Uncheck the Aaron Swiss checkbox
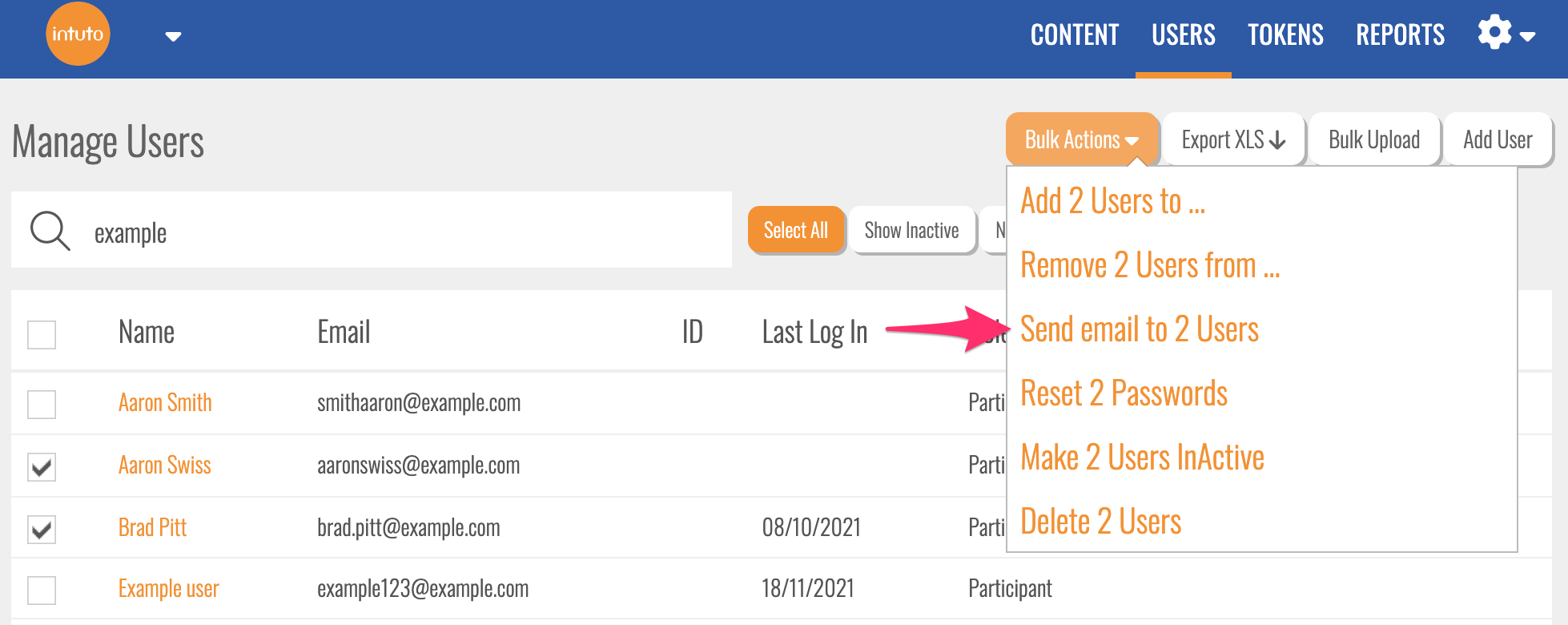Image resolution: width=1568 pixels, height=625 pixels. [42, 466]
